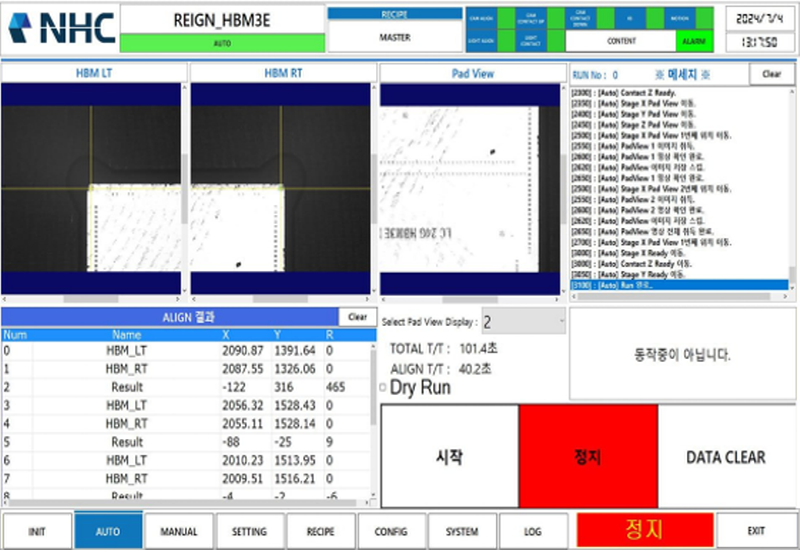Enable the Dry Run checkbox
The width and height of the screenshot is (800, 550).
(384, 388)
